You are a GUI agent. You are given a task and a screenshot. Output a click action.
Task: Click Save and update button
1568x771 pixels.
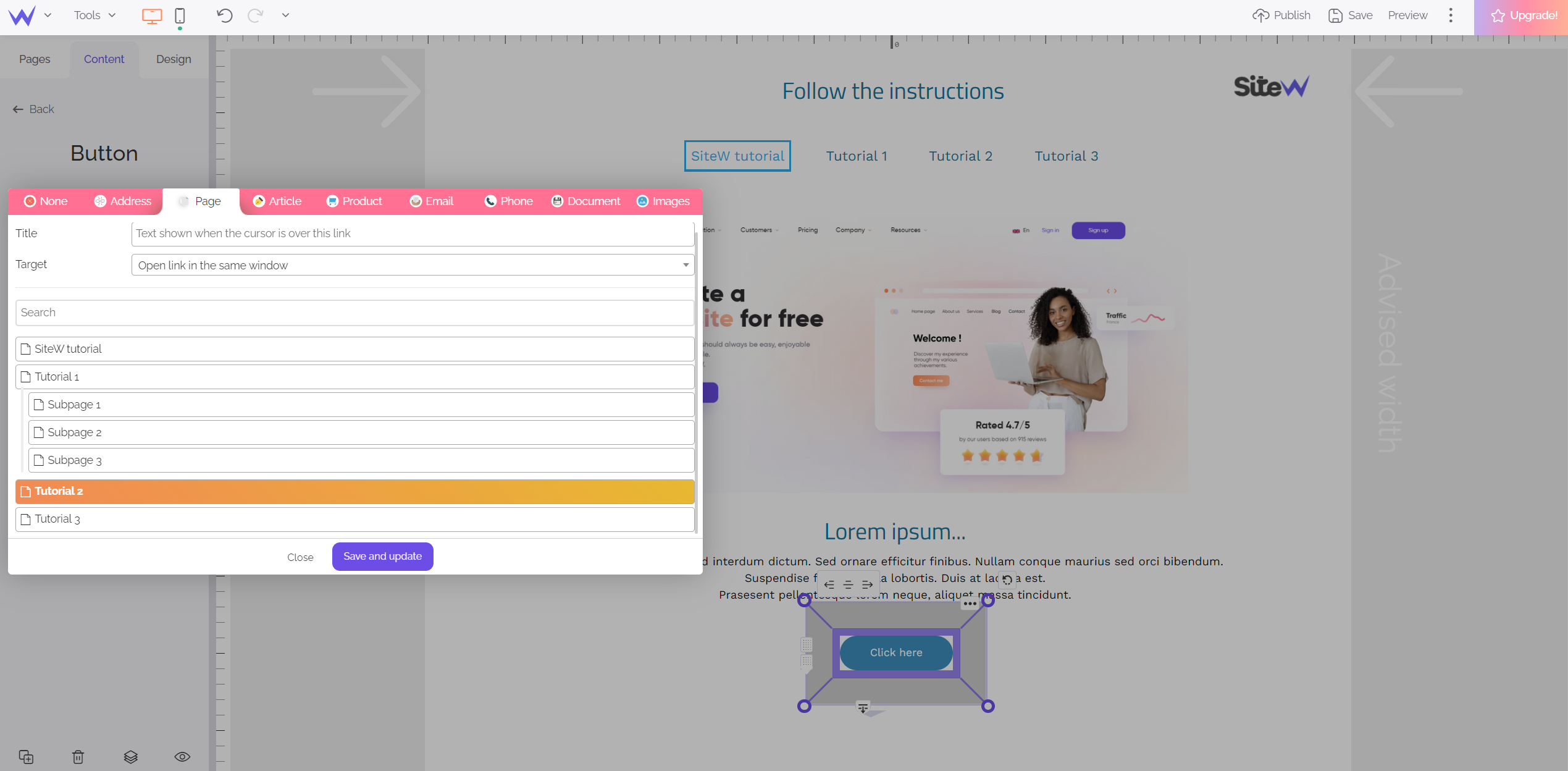(382, 556)
